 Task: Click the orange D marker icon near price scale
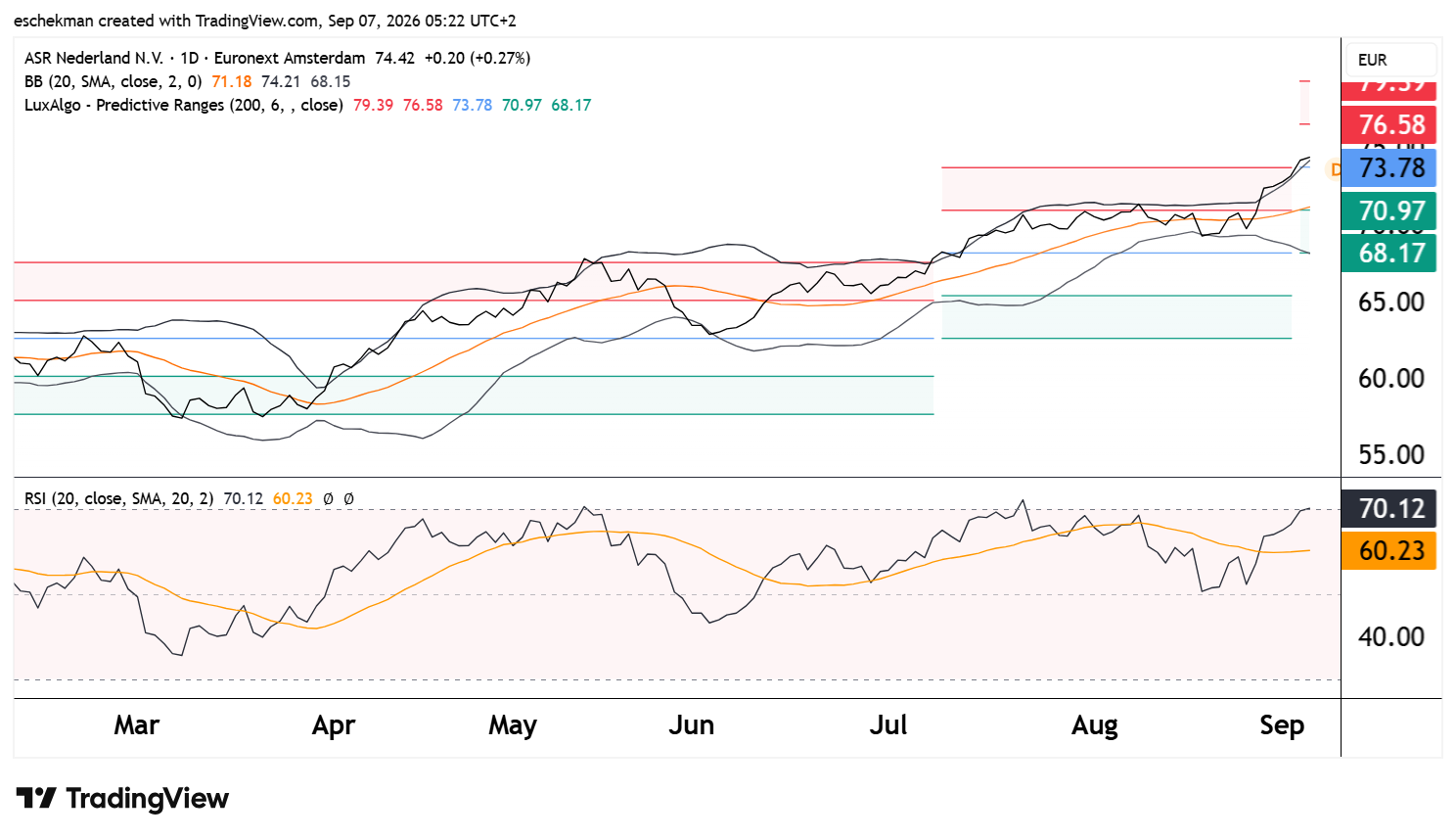(1335, 169)
